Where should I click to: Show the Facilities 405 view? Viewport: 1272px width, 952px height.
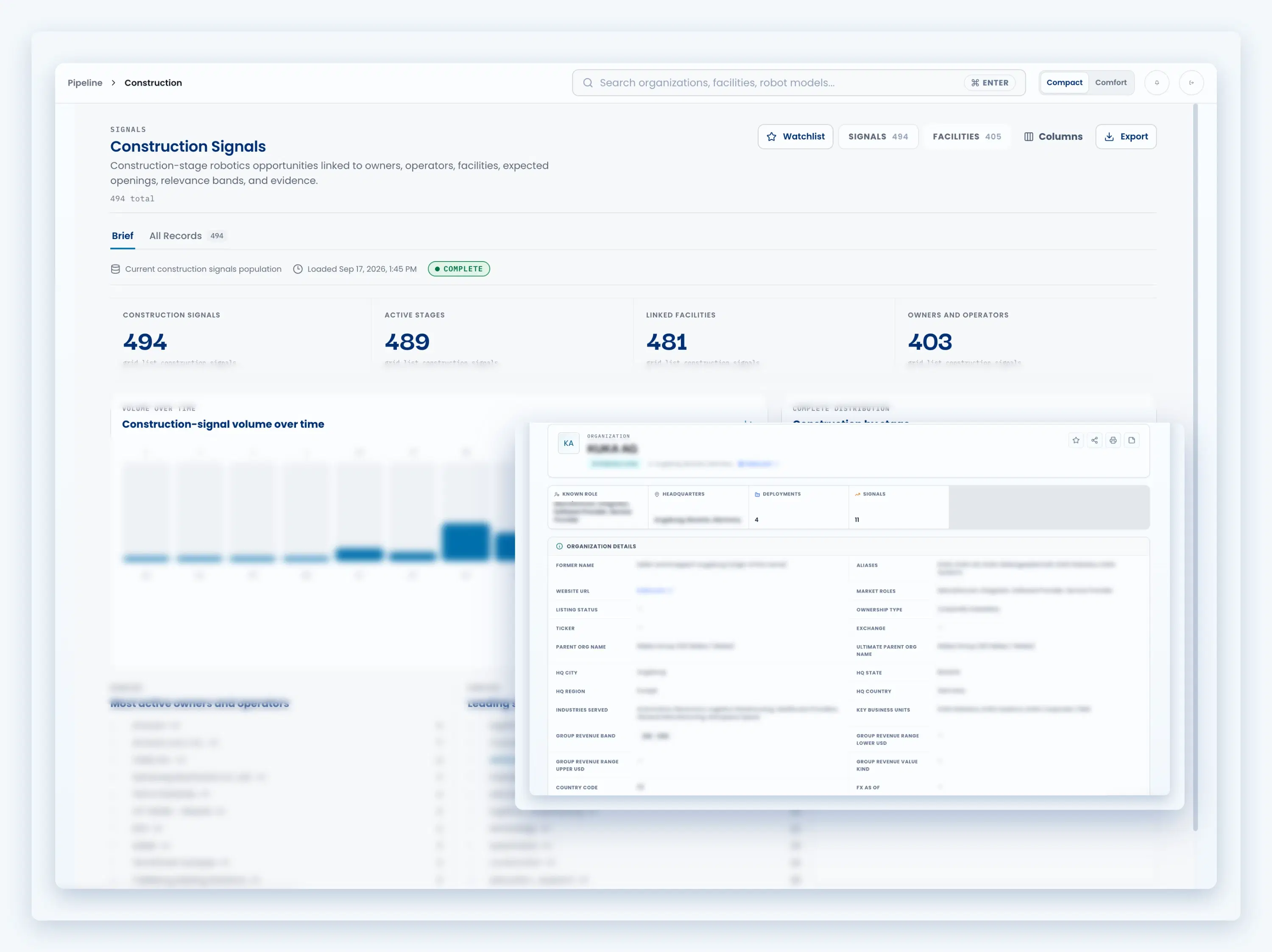(967, 137)
